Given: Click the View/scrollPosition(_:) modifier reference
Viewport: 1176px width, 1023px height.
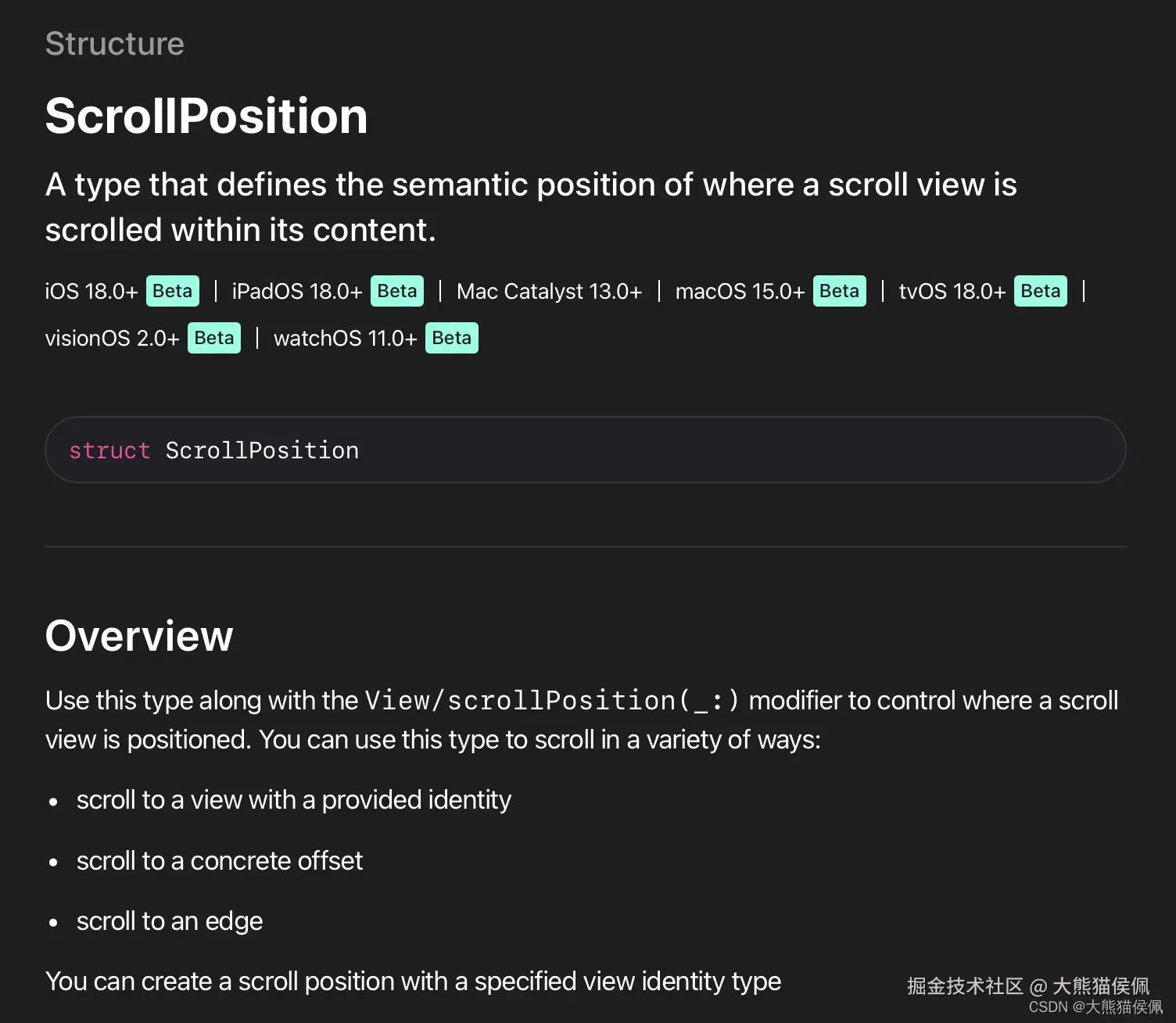Looking at the screenshot, I should click(x=551, y=701).
